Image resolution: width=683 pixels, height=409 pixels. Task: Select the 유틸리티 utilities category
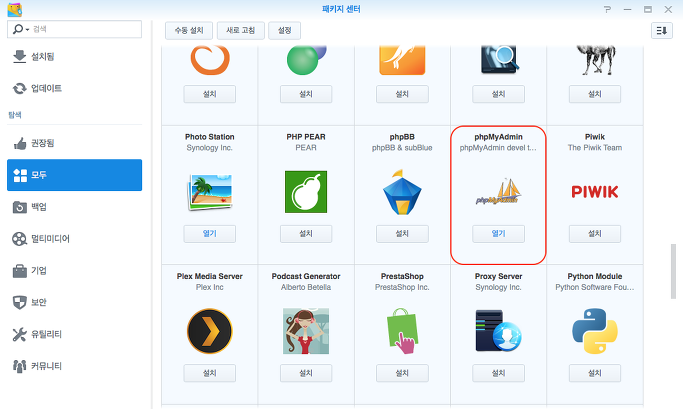(x=74, y=334)
